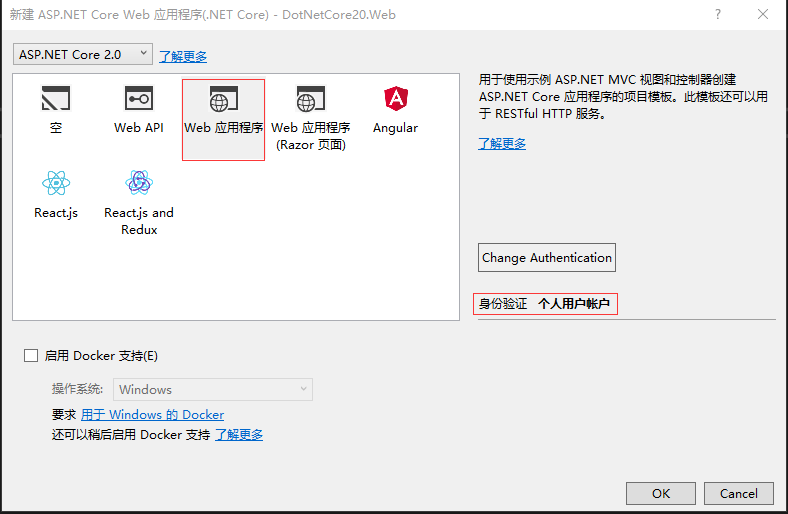Enable the 启用 Docker 支持(E) checkbox
The width and height of the screenshot is (788, 514).
point(31,356)
